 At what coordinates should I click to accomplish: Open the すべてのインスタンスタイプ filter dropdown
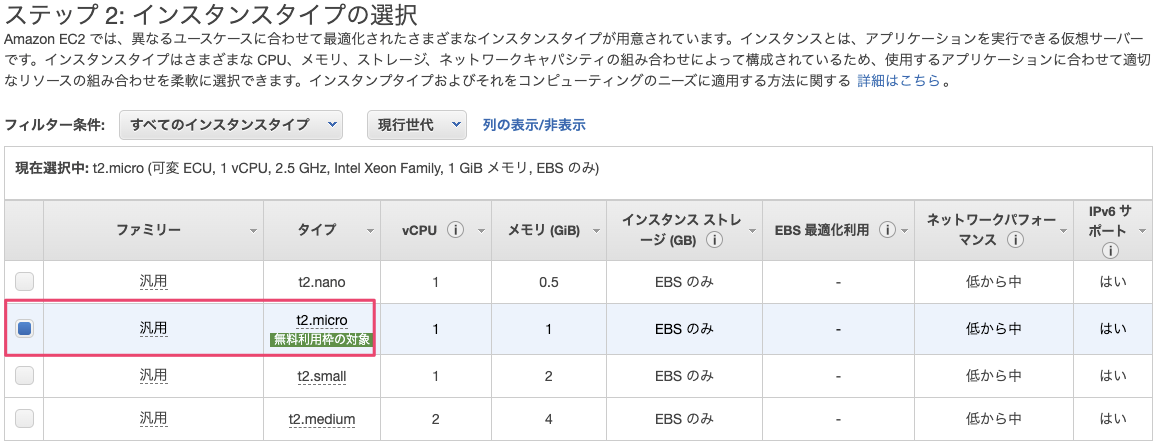[231, 125]
